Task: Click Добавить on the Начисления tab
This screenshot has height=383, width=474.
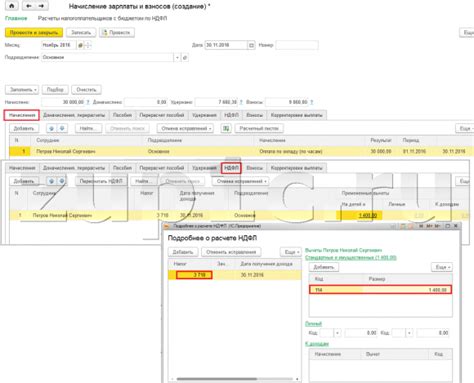Action: tap(24, 128)
